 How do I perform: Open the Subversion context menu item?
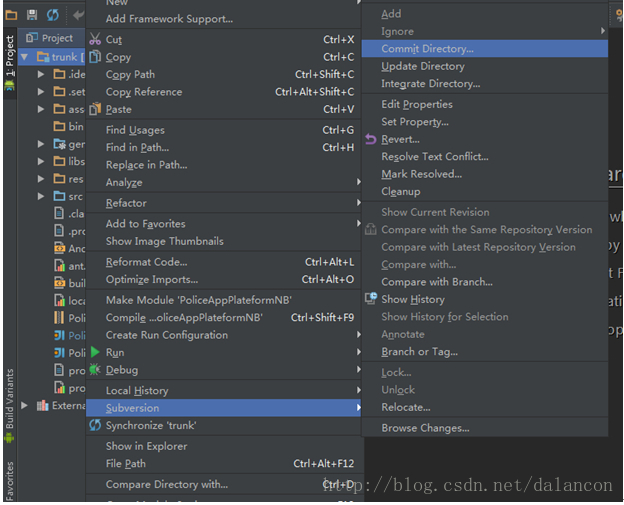tap(223, 408)
